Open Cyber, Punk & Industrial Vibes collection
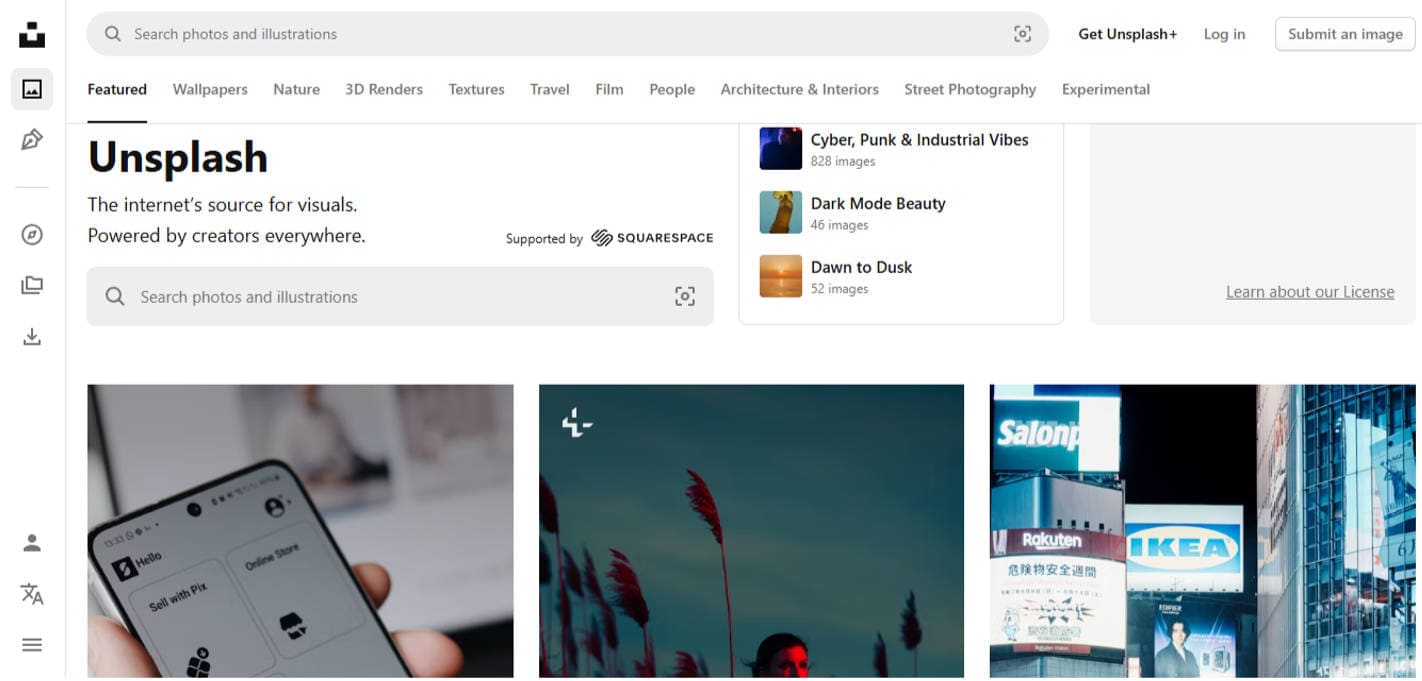Viewport: 1422px width, 681px height. point(919,140)
